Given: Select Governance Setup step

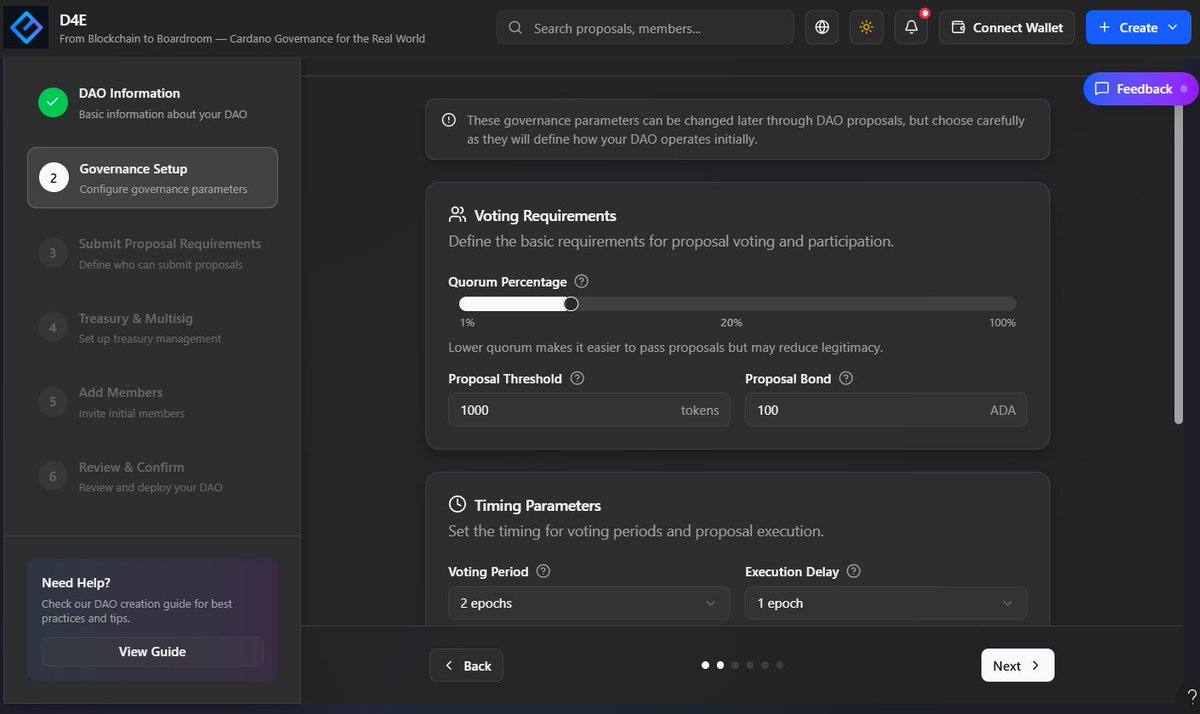Looking at the screenshot, I should 152,178.
